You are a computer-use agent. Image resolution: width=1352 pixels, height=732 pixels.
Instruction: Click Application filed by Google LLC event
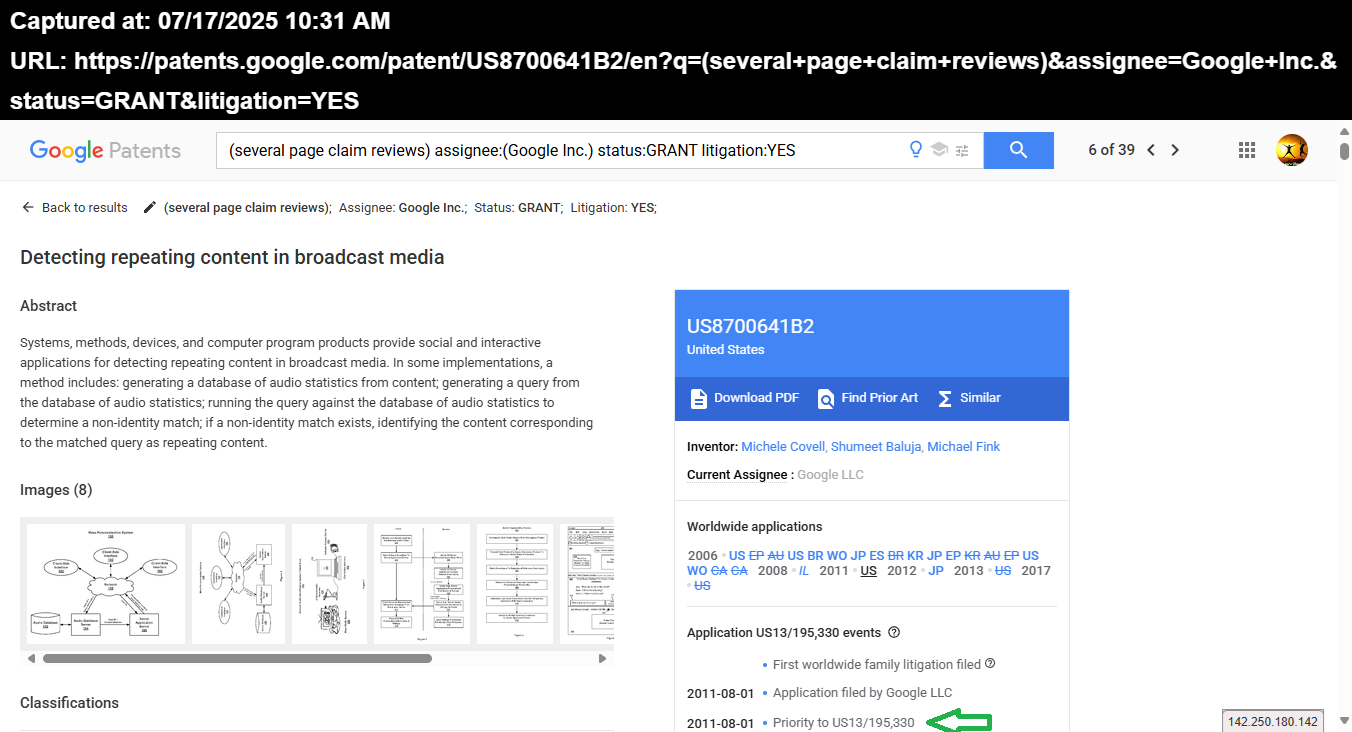[x=862, y=692]
